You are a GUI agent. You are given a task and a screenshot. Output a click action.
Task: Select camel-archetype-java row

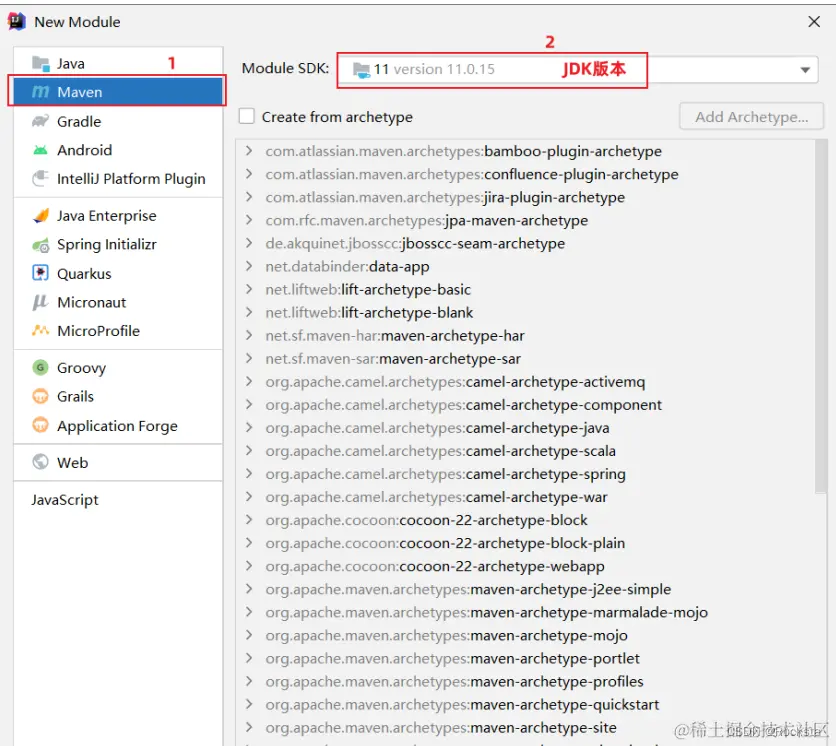pos(525,428)
